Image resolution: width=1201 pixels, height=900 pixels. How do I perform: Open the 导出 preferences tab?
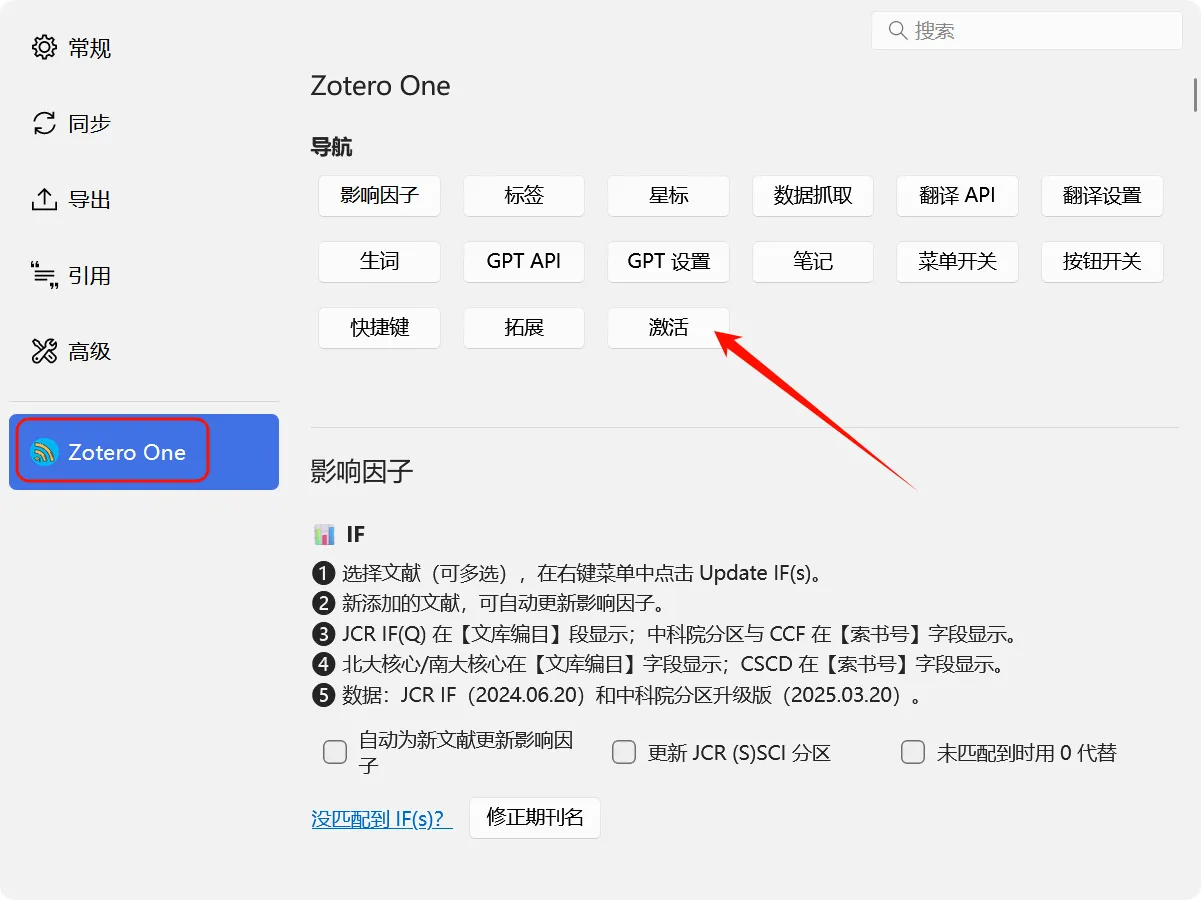pyautogui.click(x=144, y=199)
